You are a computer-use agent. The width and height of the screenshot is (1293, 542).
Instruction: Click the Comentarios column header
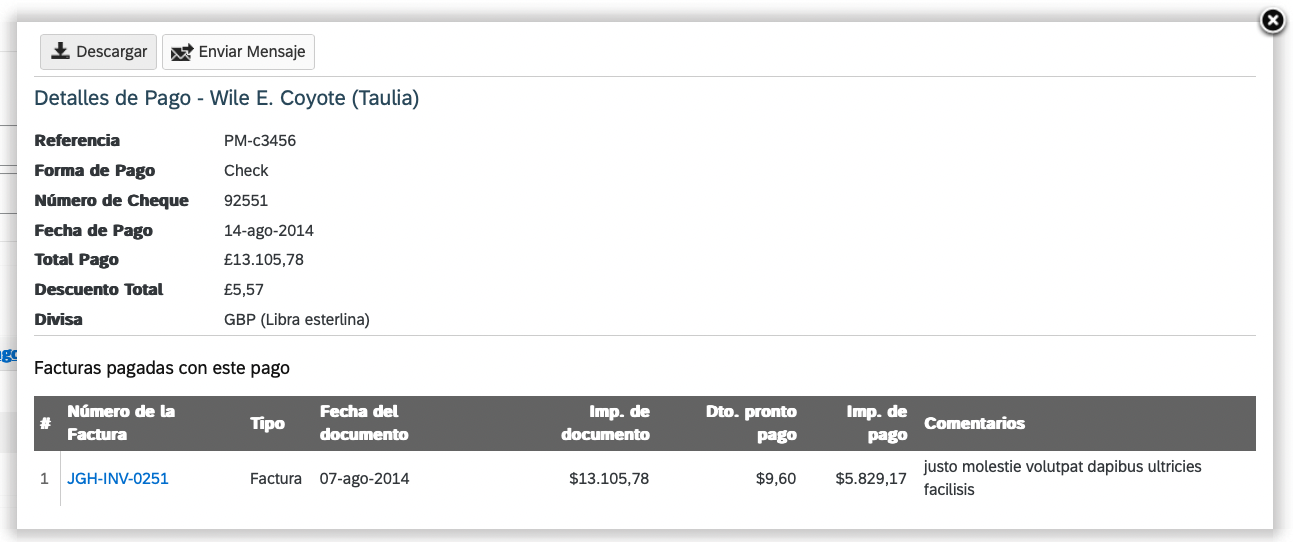pyautogui.click(x=975, y=423)
